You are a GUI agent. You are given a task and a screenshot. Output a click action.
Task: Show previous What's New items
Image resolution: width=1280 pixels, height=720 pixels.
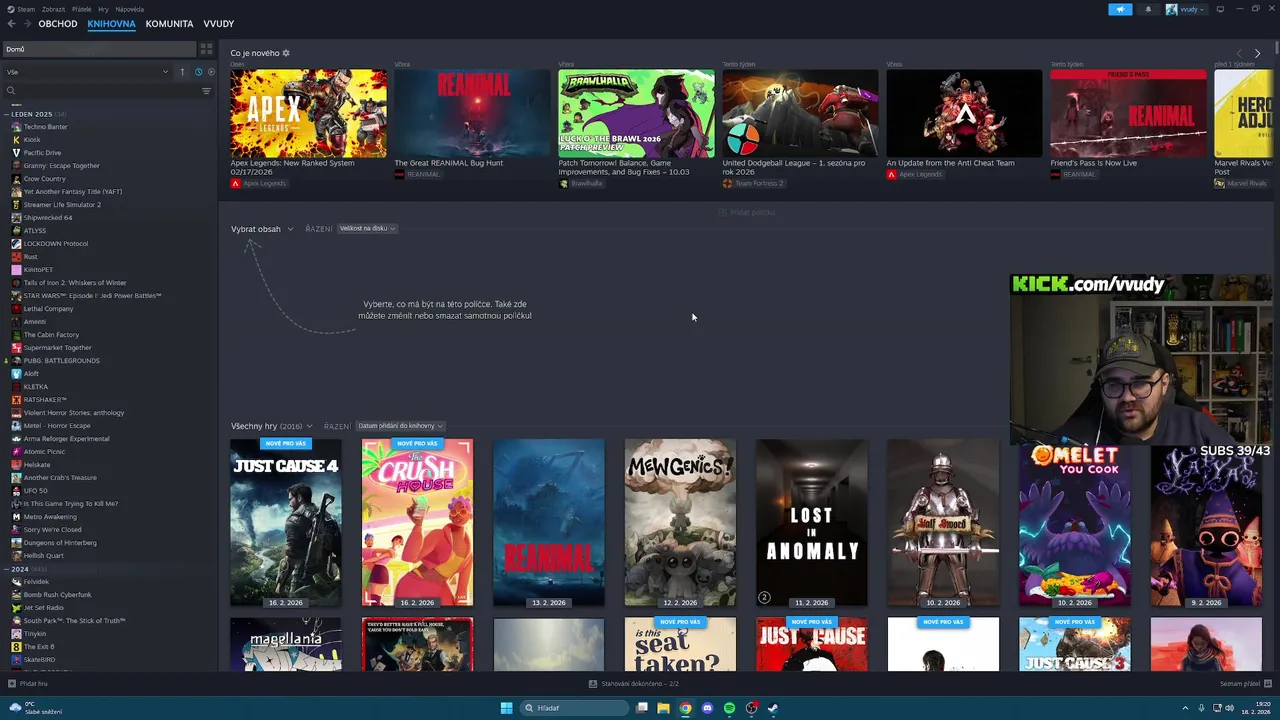tap(1239, 53)
